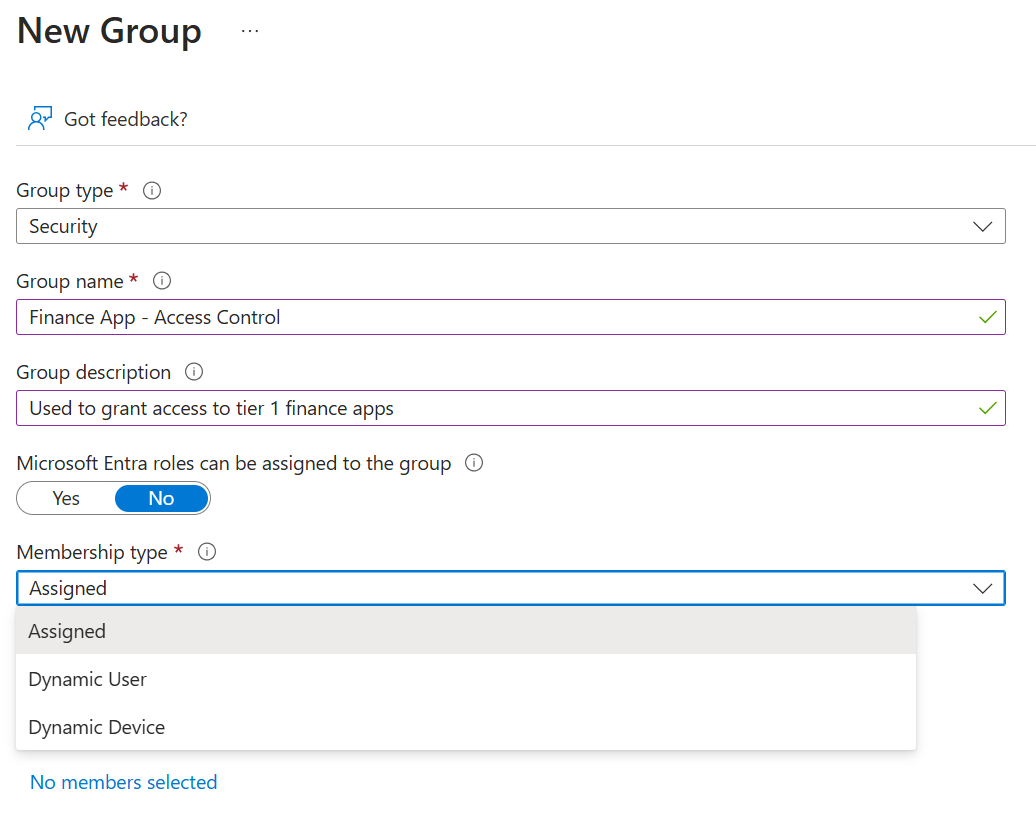Keep Entra roles assignment toggled to No
Screen dimensions: 1036x832
161,498
